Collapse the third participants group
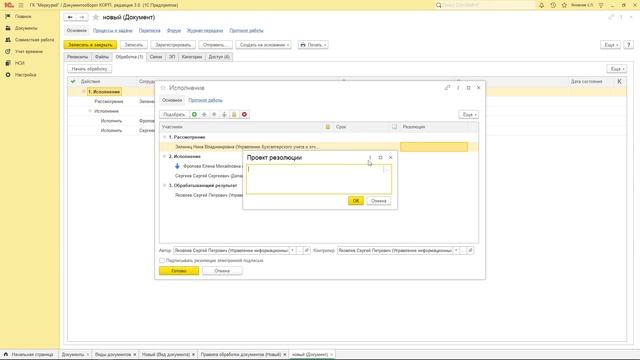Screen dimensions: 640x360 coord(165,185)
